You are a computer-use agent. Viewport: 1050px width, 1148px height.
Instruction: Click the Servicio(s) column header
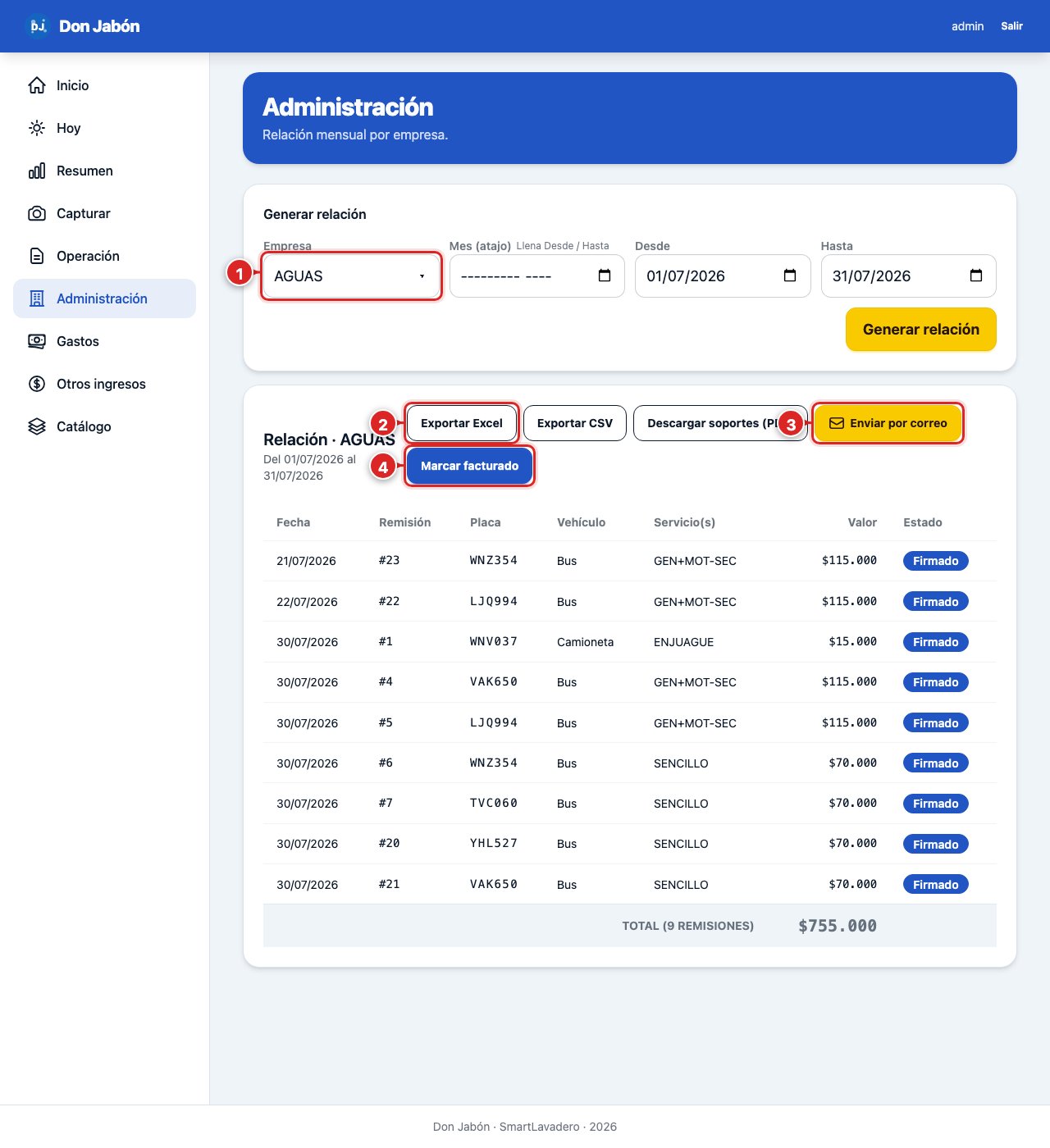684,522
